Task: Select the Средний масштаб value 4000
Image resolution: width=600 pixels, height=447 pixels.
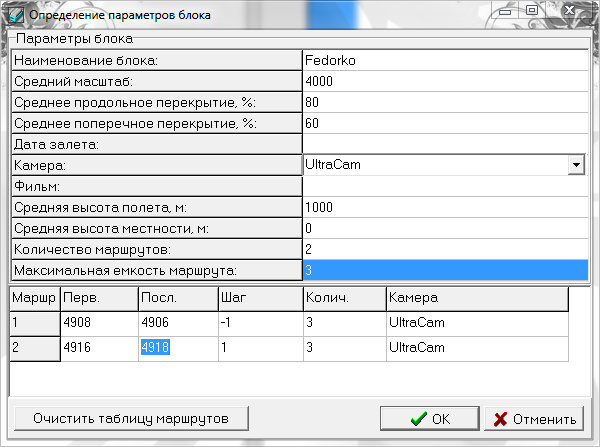Action: pos(445,82)
